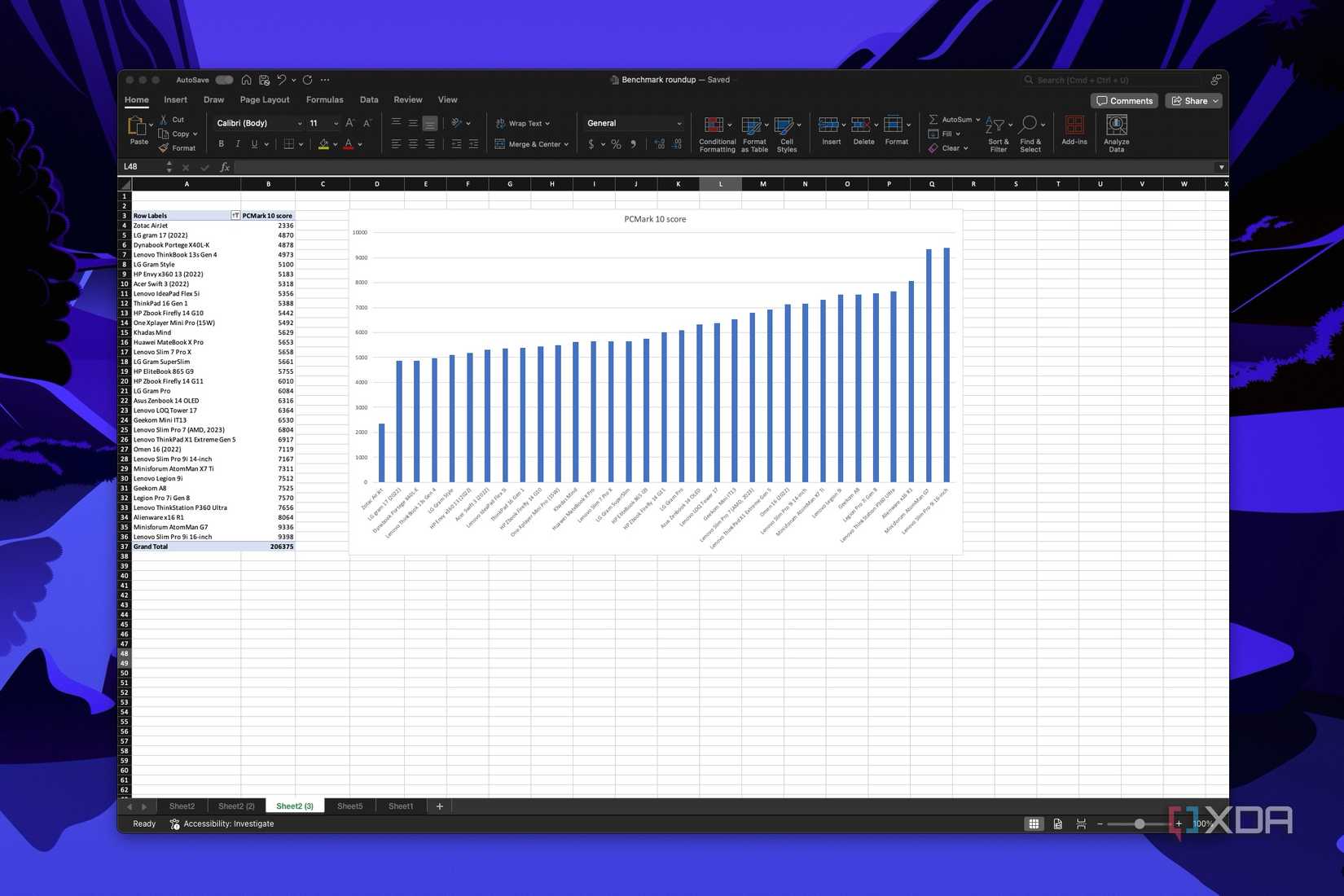
Task: Toggle italic formatting
Action: point(238,144)
